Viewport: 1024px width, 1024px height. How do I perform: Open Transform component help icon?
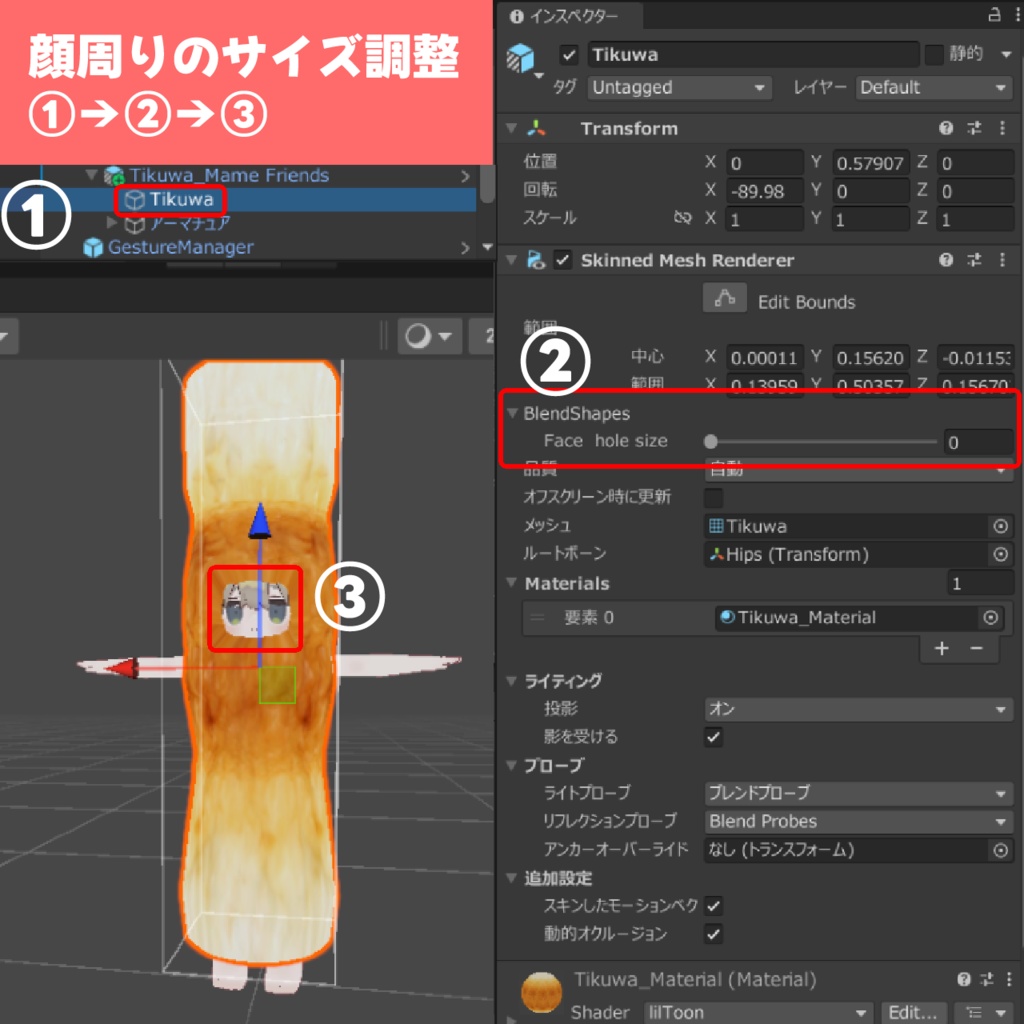pos(946,128)
